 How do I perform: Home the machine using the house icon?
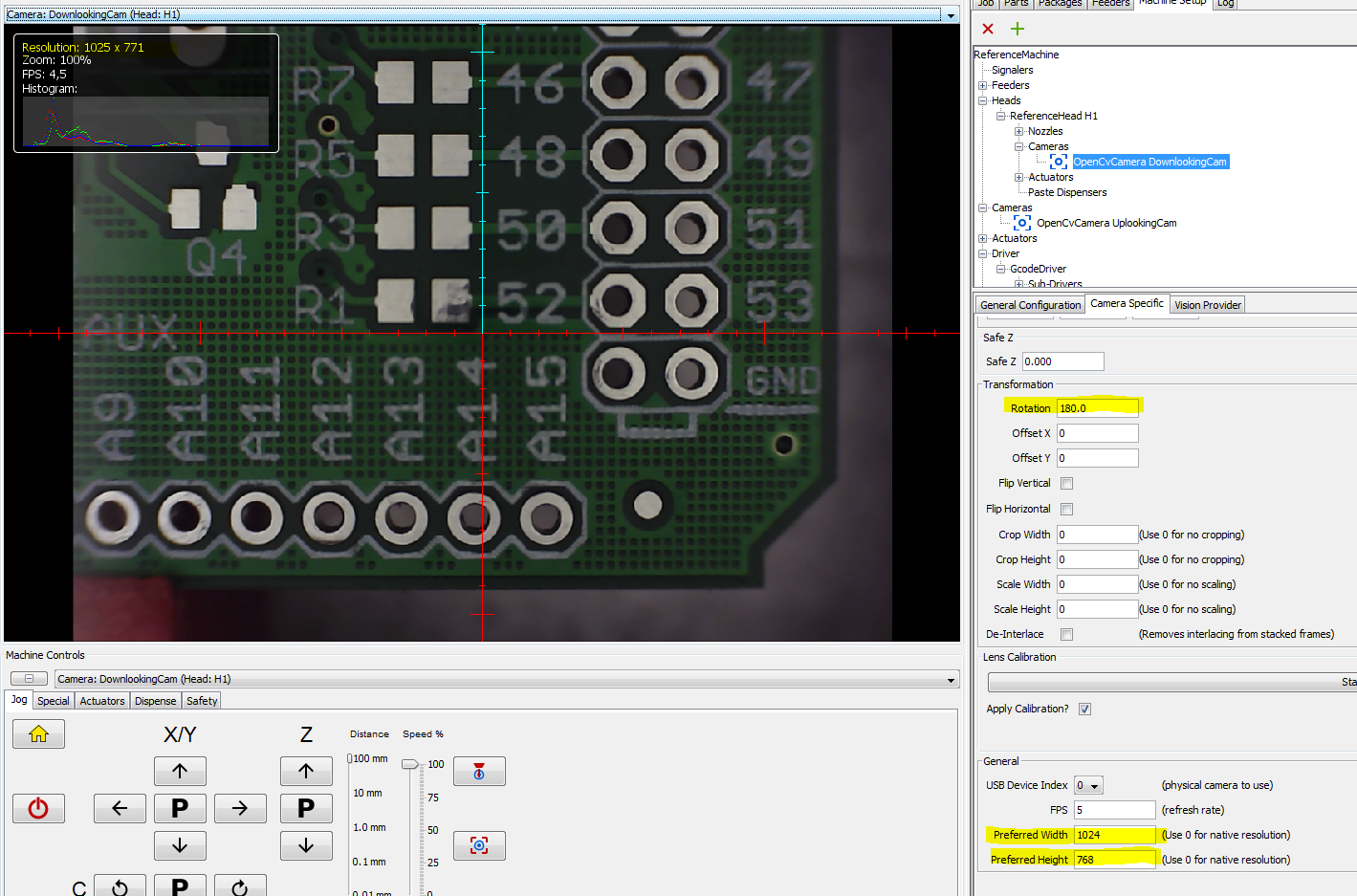tap(37, 733)
